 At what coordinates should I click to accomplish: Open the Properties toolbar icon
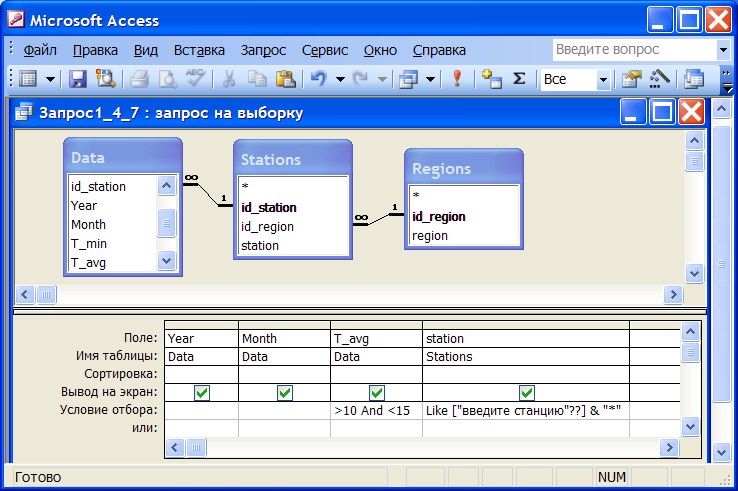[x=631, y=79]
